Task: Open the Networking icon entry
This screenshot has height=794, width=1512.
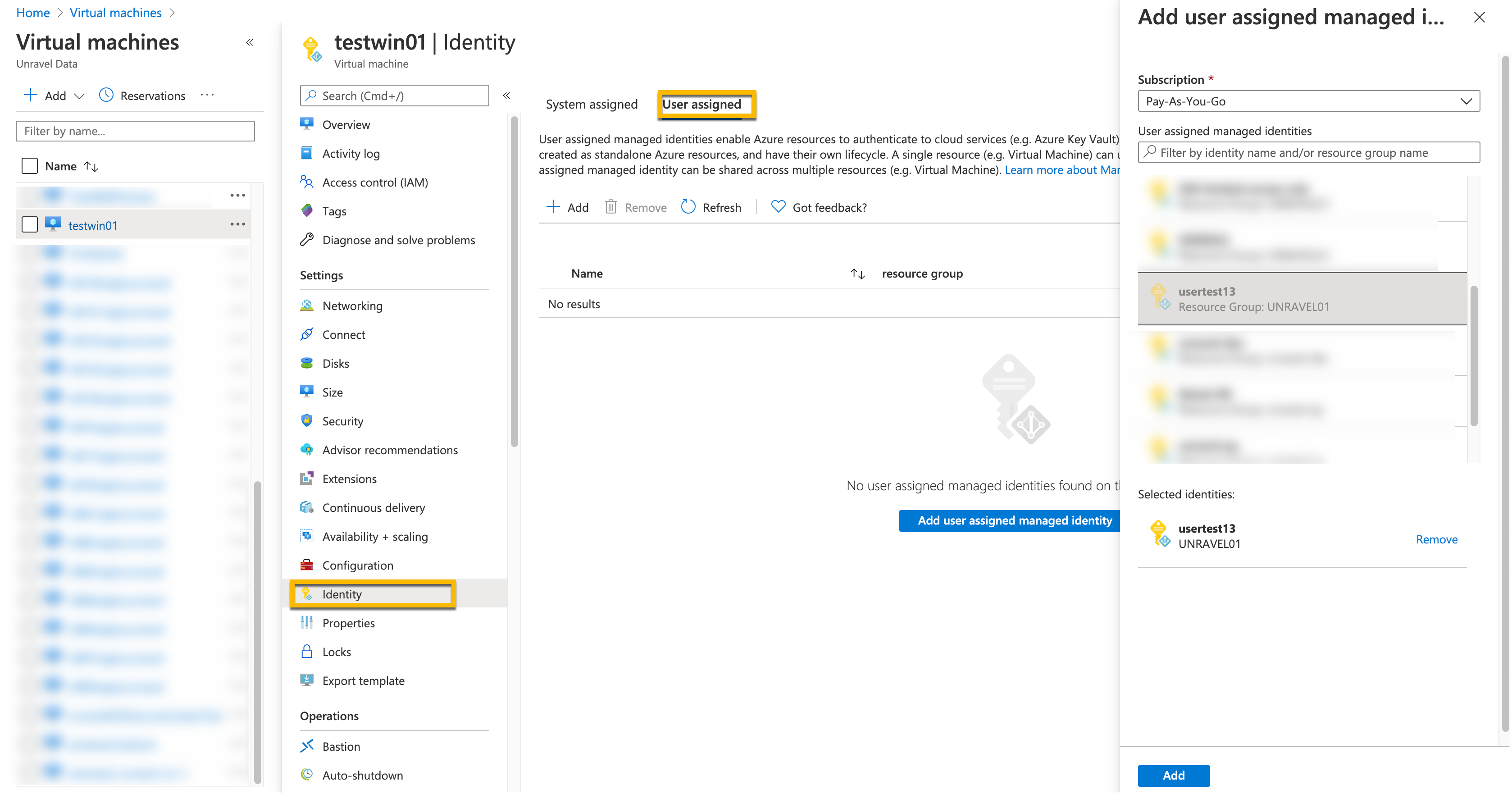Action: 306,306
